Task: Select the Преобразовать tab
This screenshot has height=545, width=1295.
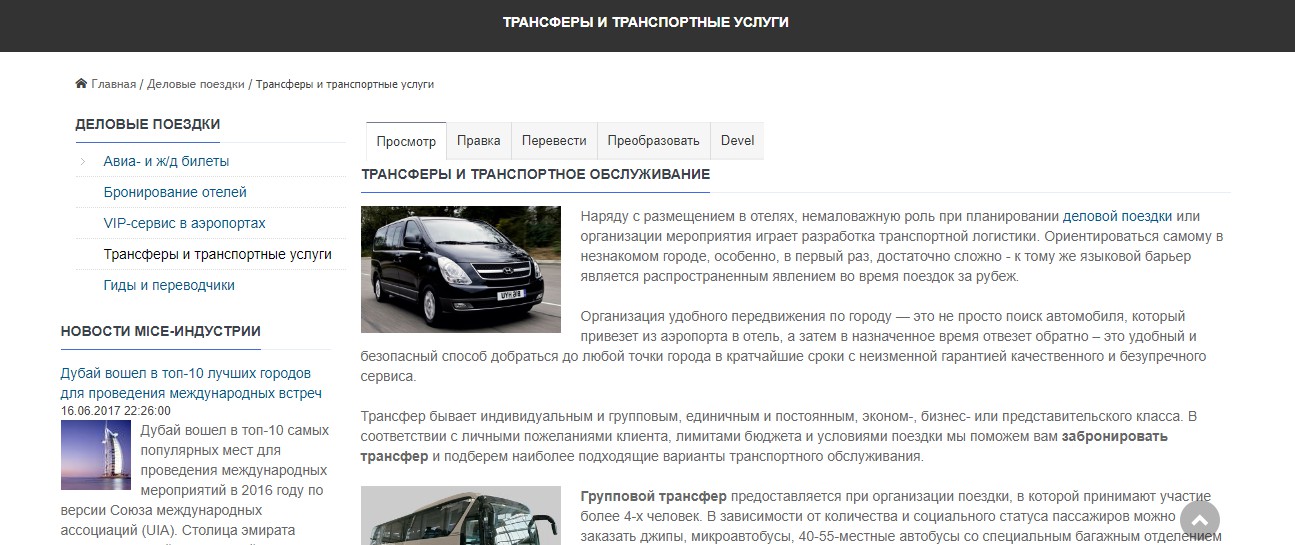Action: coord(654,141)
